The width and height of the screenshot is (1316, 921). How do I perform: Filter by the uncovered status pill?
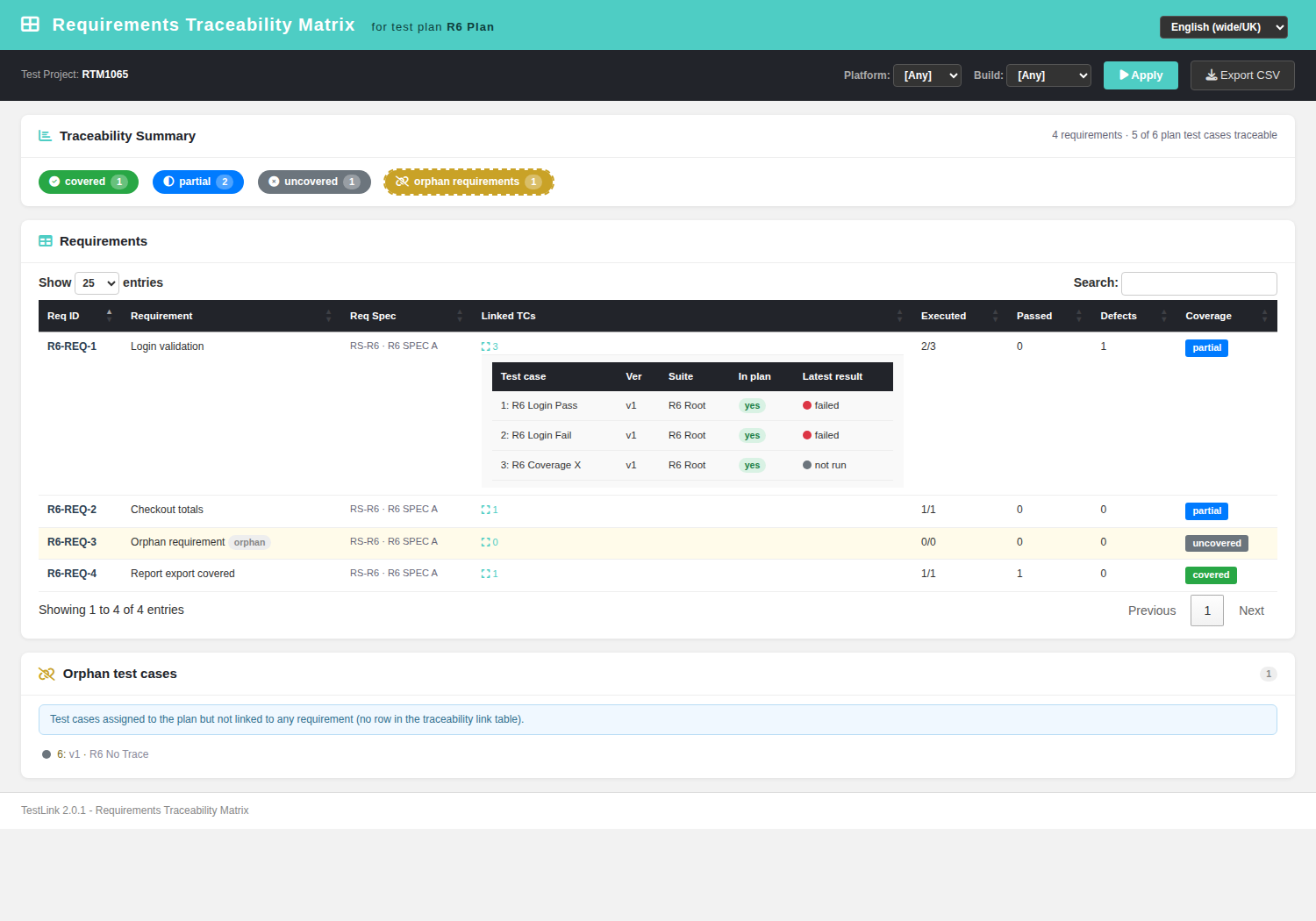pos(314,182)
